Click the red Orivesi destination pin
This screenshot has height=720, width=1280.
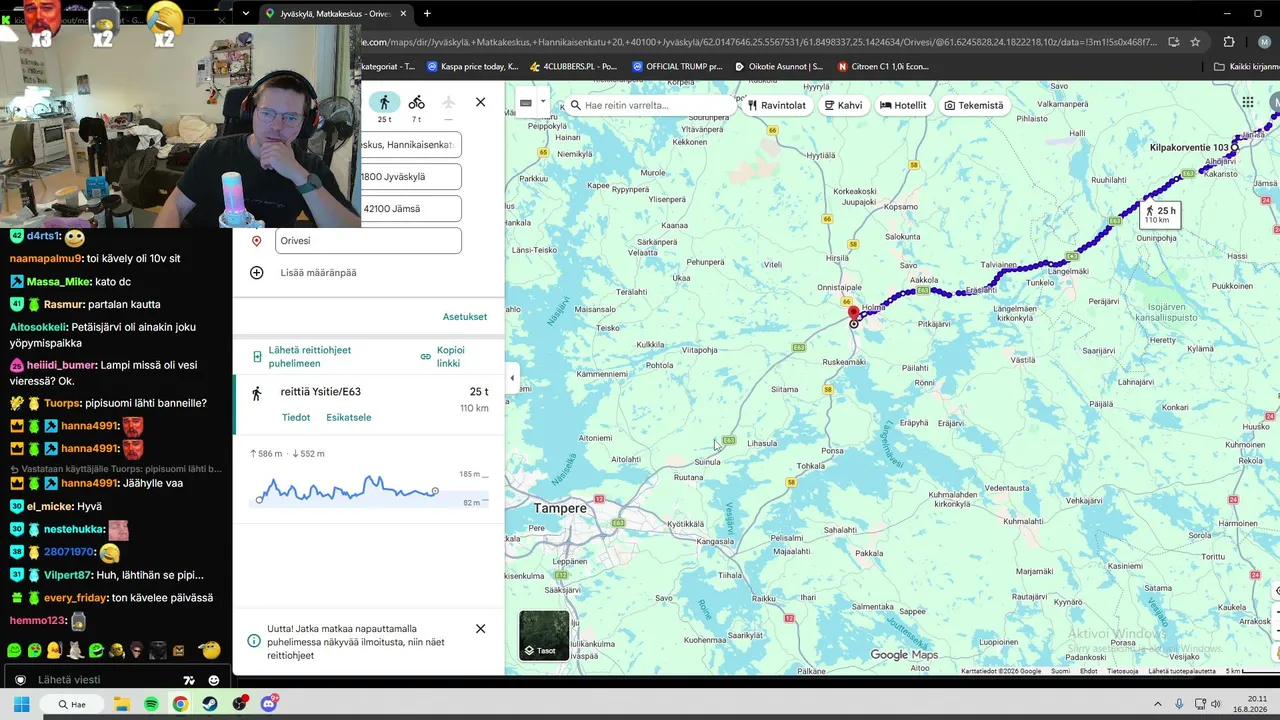click(853, 315)
